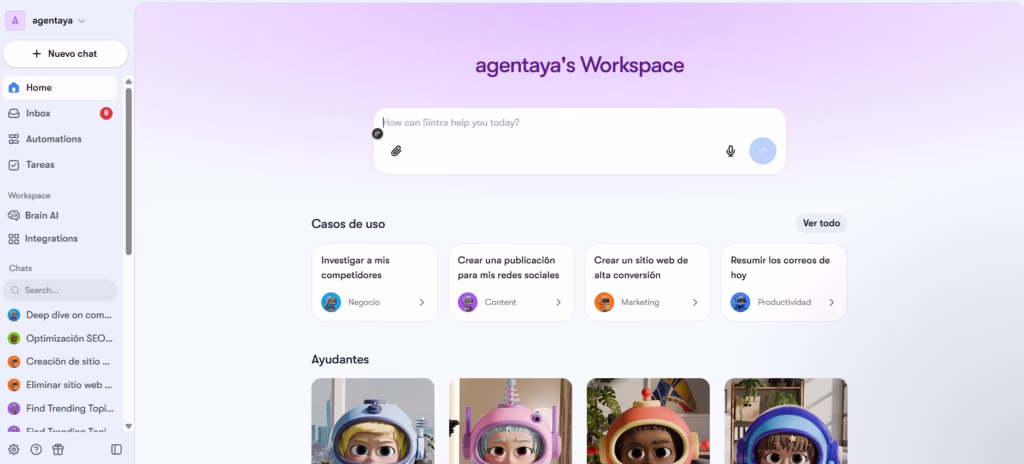Open chat Optimización SEO...
The width and height of the screenshot is (1024, 464).
(x=60, y=339)
